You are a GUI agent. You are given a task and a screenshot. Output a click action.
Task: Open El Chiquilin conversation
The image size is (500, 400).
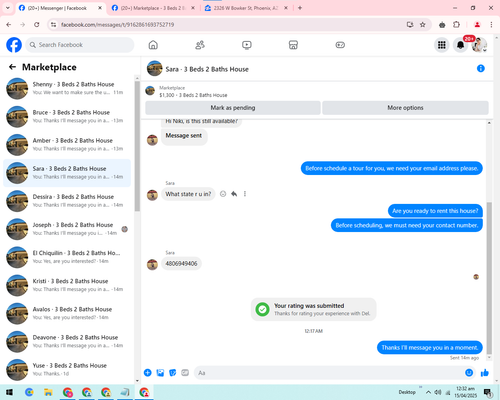click(x=67, y=257)
